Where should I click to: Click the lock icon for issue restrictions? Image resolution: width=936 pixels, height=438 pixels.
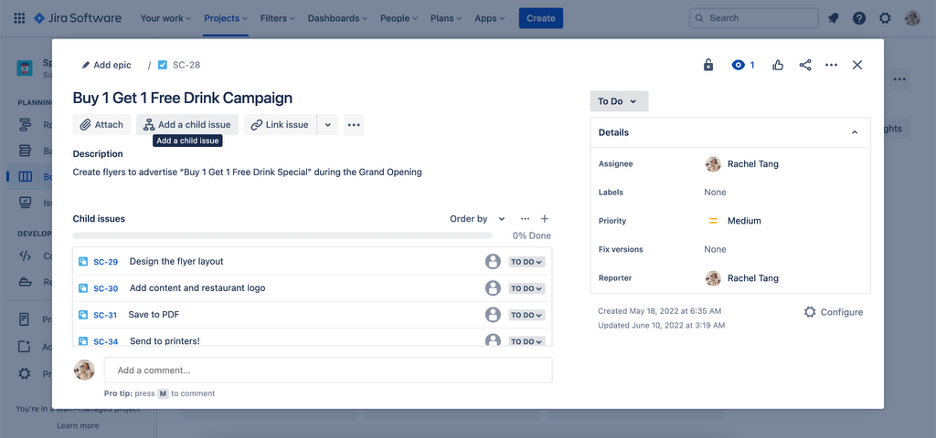click(708, 65)
